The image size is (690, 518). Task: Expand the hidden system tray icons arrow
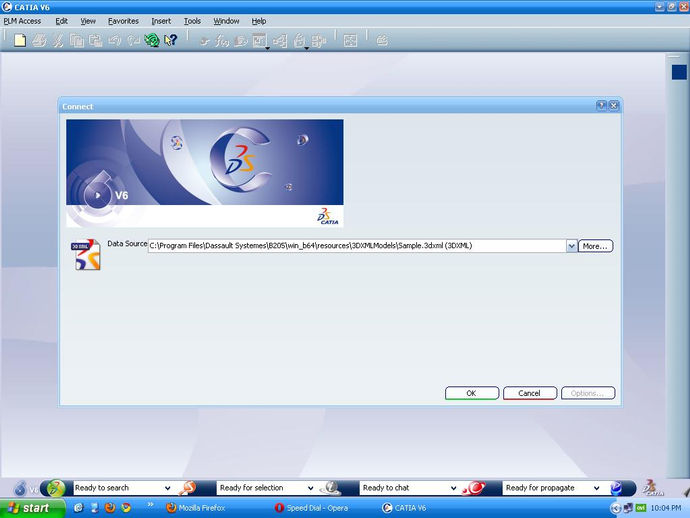[615, 508]
